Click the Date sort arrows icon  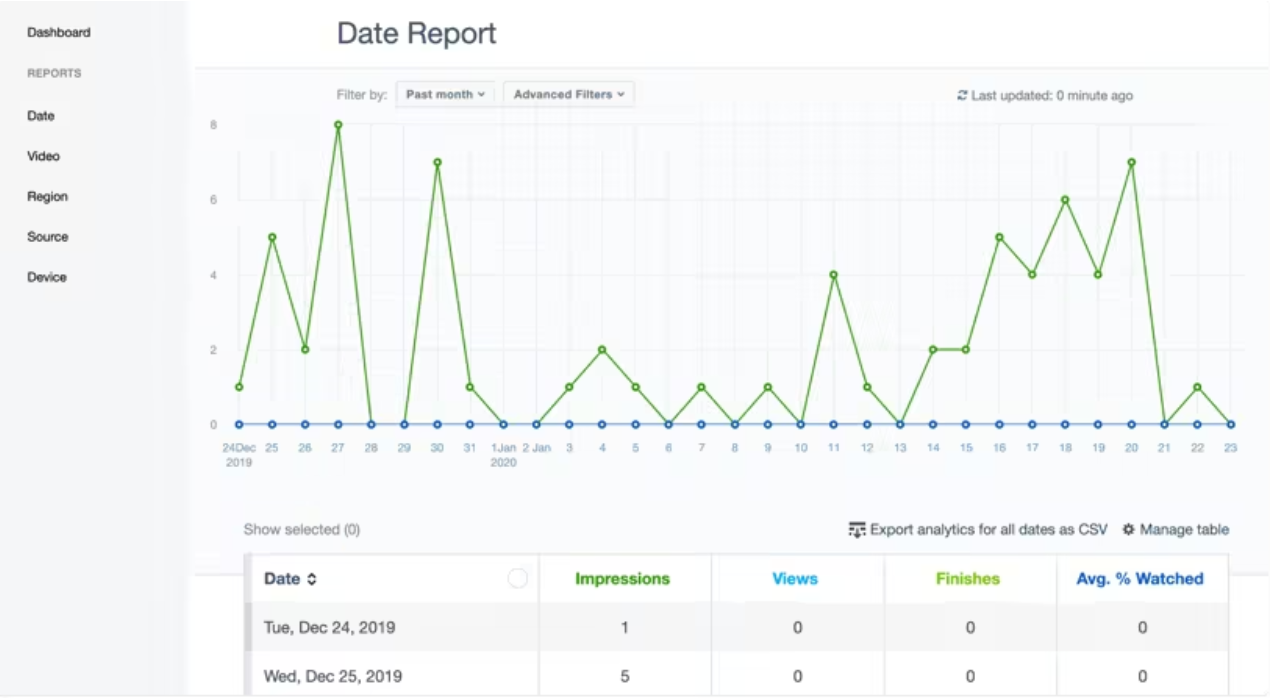click(312, 579)
